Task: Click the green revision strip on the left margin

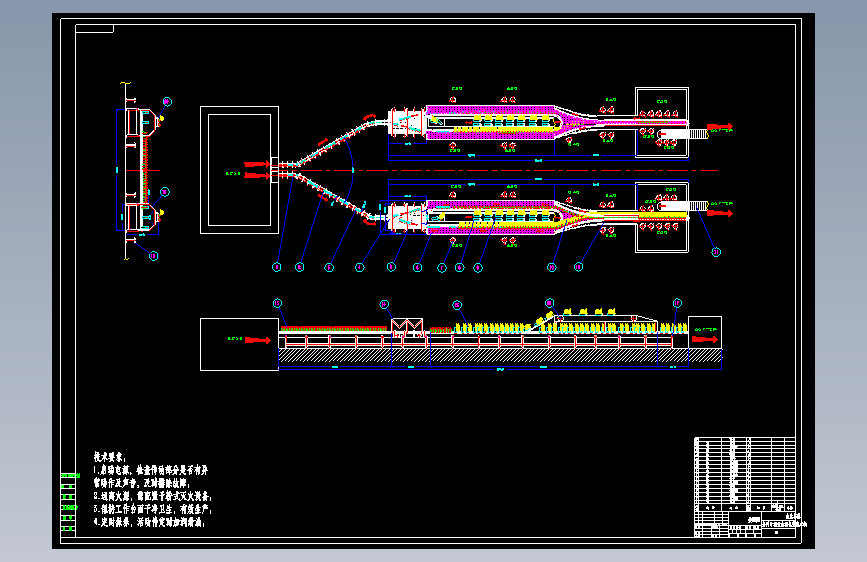Action: pyautogui.click(x=68, y=502)
